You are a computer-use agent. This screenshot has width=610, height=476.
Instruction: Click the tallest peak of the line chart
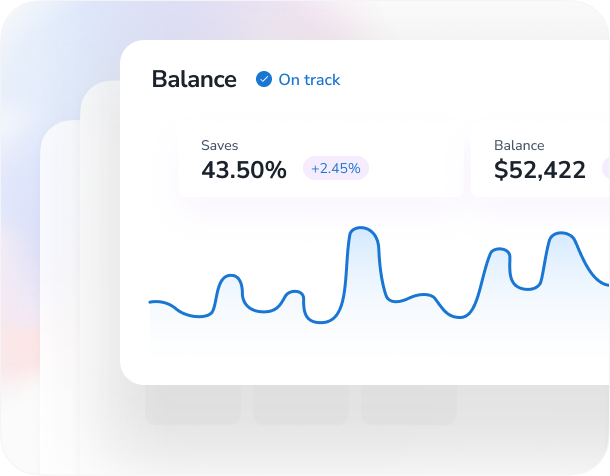[362, 229]
